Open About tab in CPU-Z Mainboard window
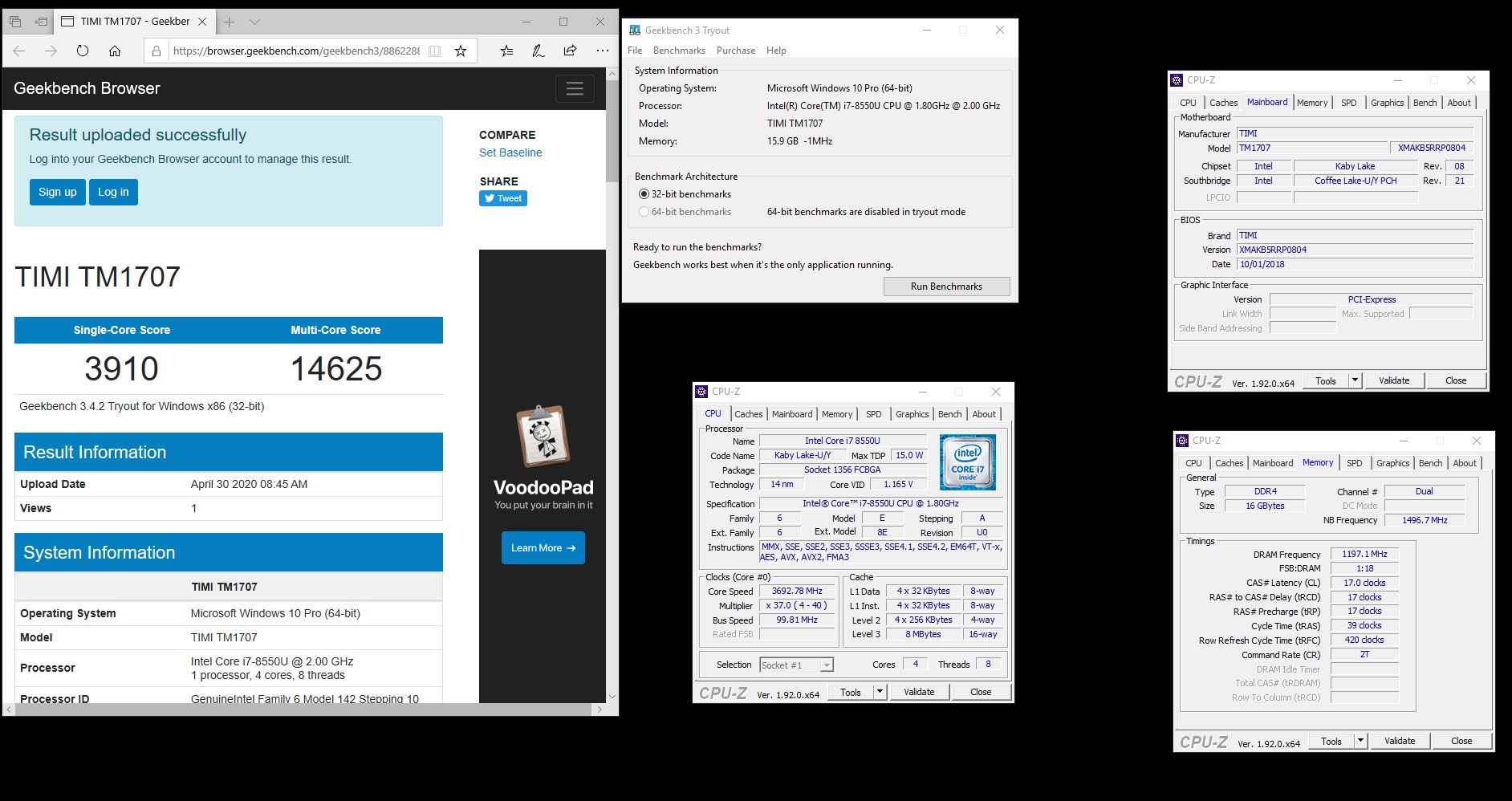The width and height of the screenshot is (1512, 801). [1459, 103]
